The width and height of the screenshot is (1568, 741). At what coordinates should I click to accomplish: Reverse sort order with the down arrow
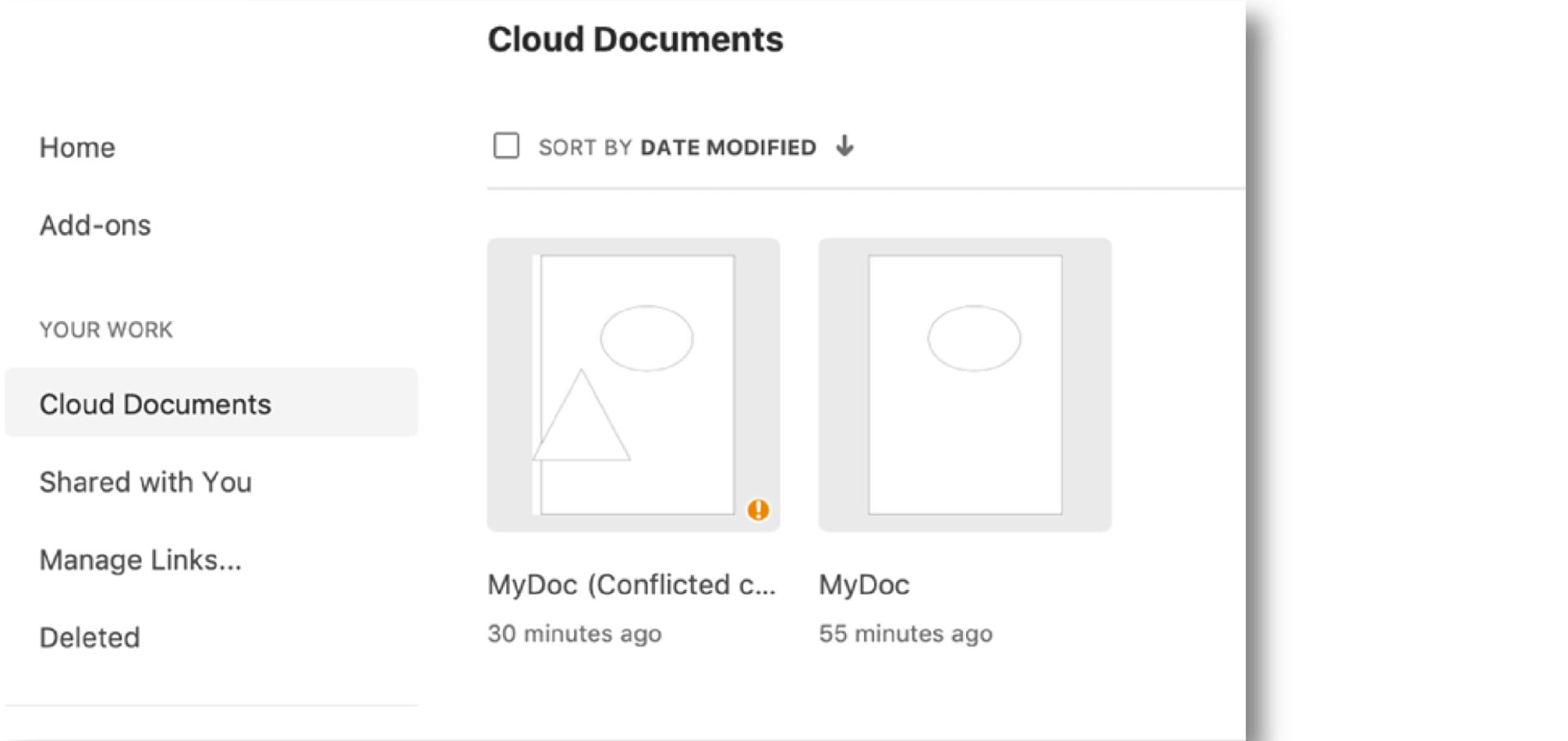pyautogui.click(x=845, y=146)
